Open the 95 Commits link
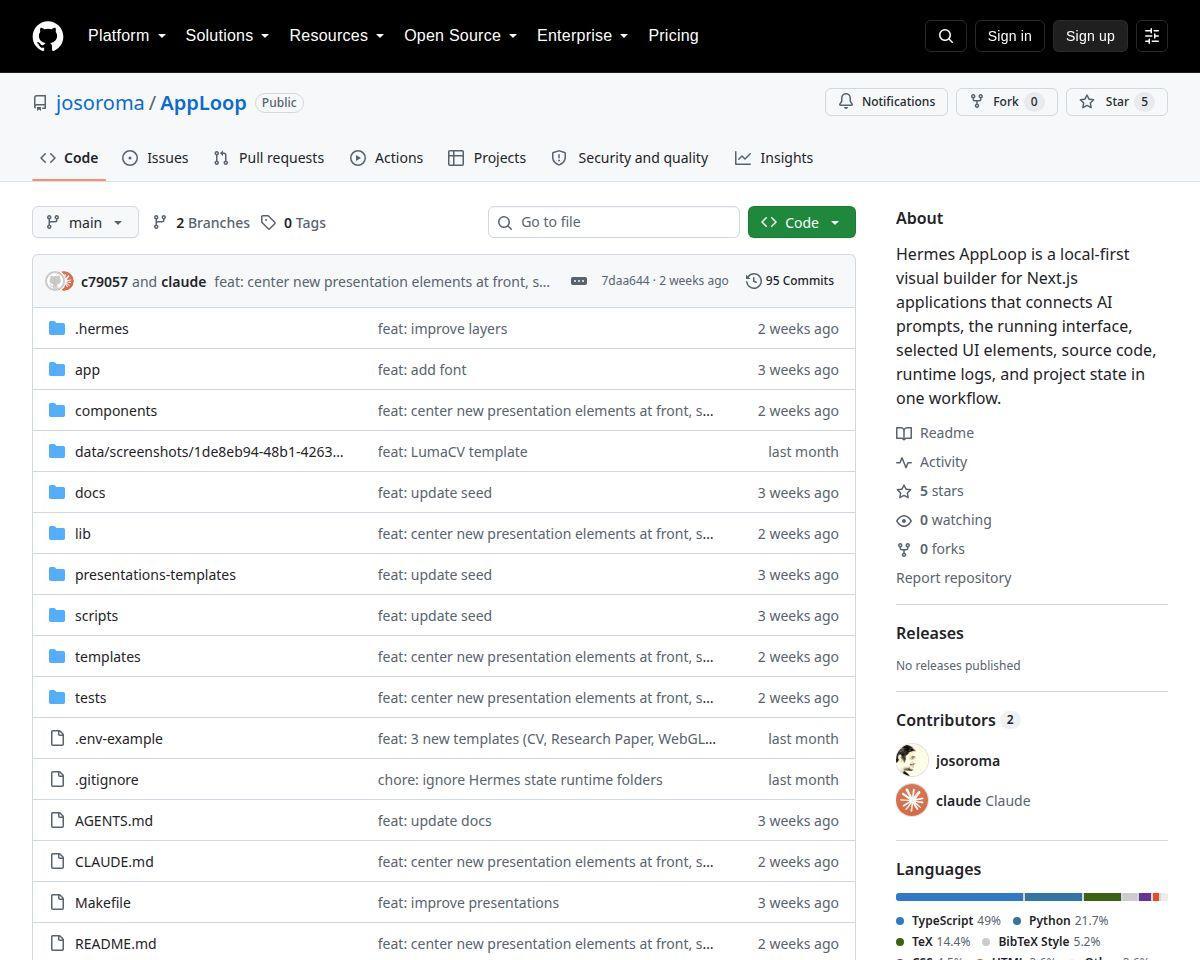The image size is (1200, 960). point(790,281)
